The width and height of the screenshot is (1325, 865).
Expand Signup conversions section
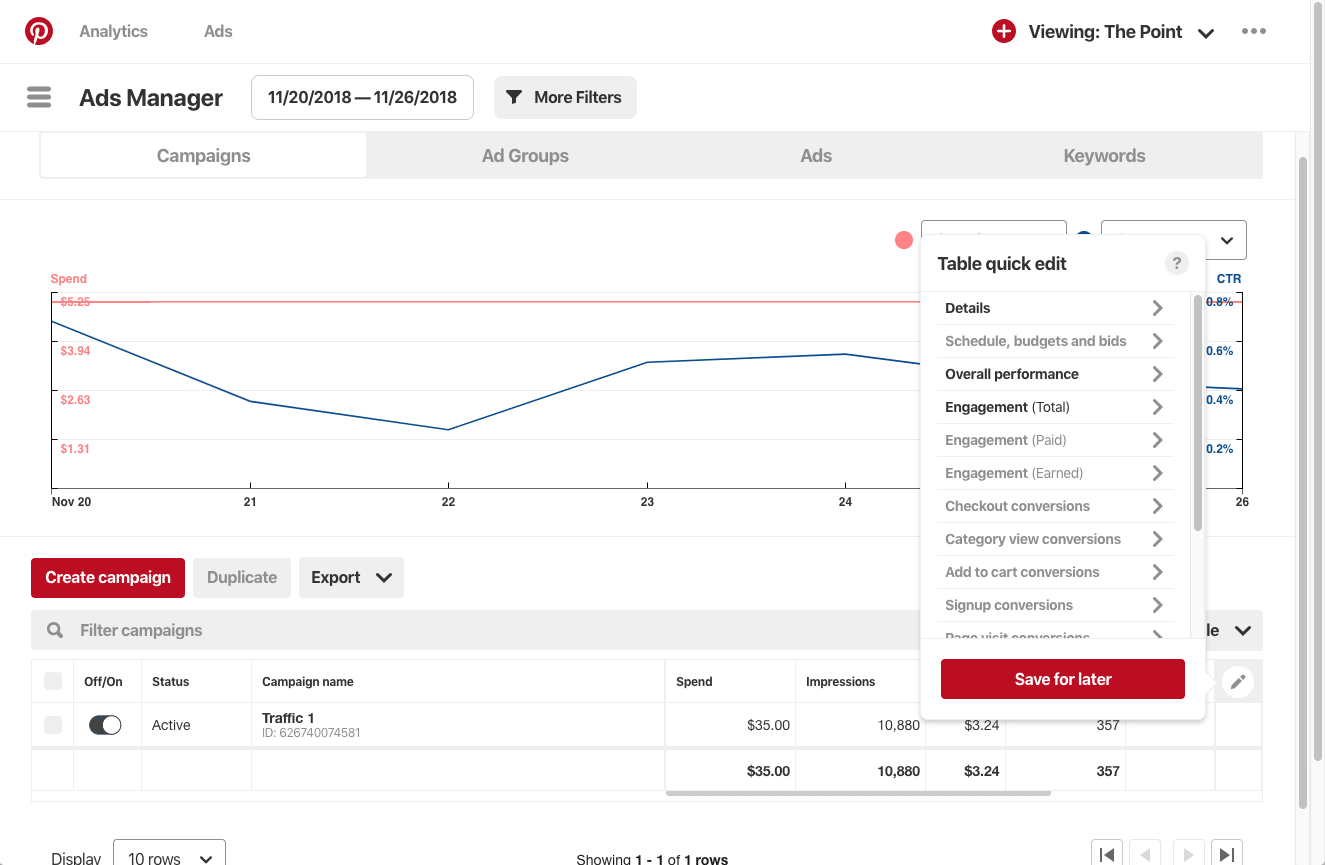click(1054, 605)
